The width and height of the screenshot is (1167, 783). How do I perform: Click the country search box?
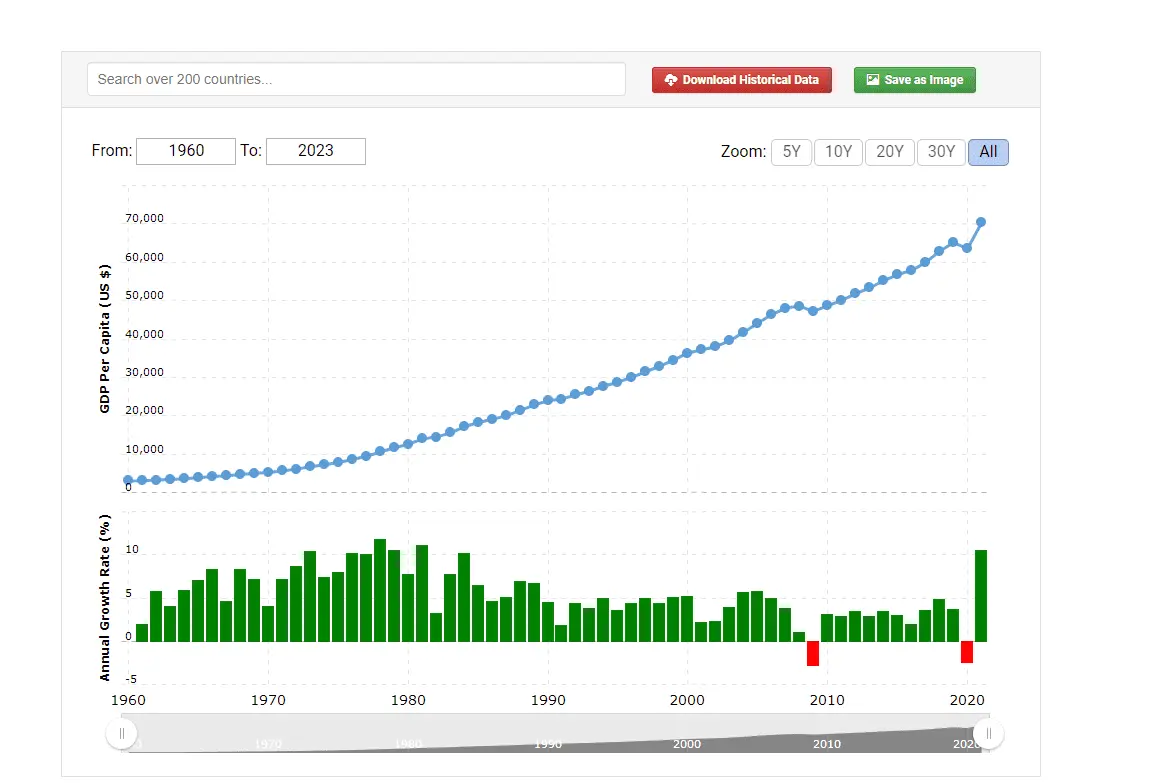(x=356, y=79)
